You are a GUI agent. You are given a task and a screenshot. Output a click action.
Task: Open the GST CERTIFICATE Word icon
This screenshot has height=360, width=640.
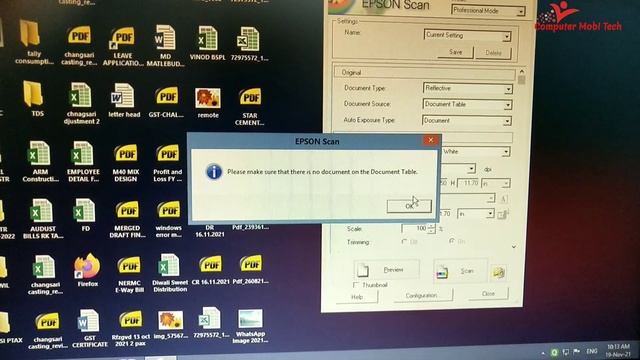tap(89, 328)
